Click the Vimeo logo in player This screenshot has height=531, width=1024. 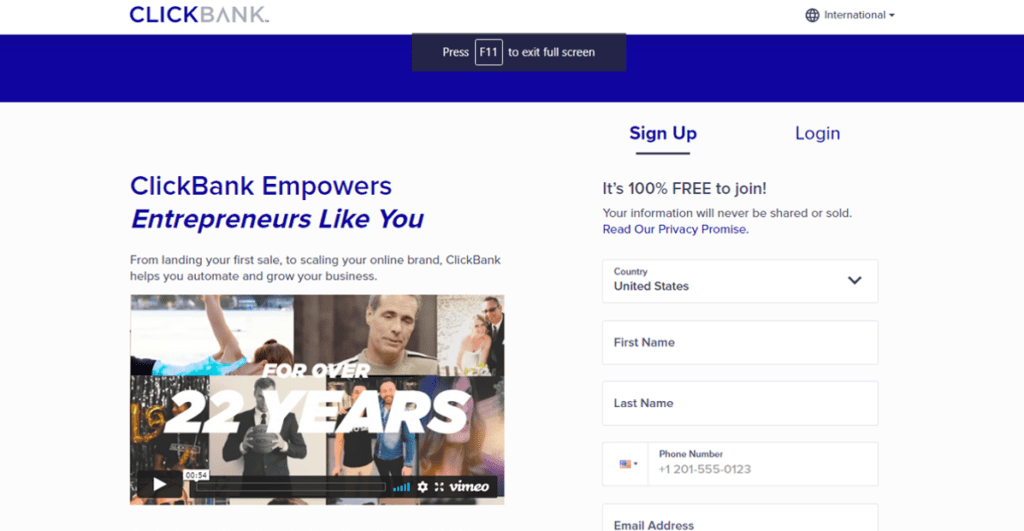coord(469,487)
